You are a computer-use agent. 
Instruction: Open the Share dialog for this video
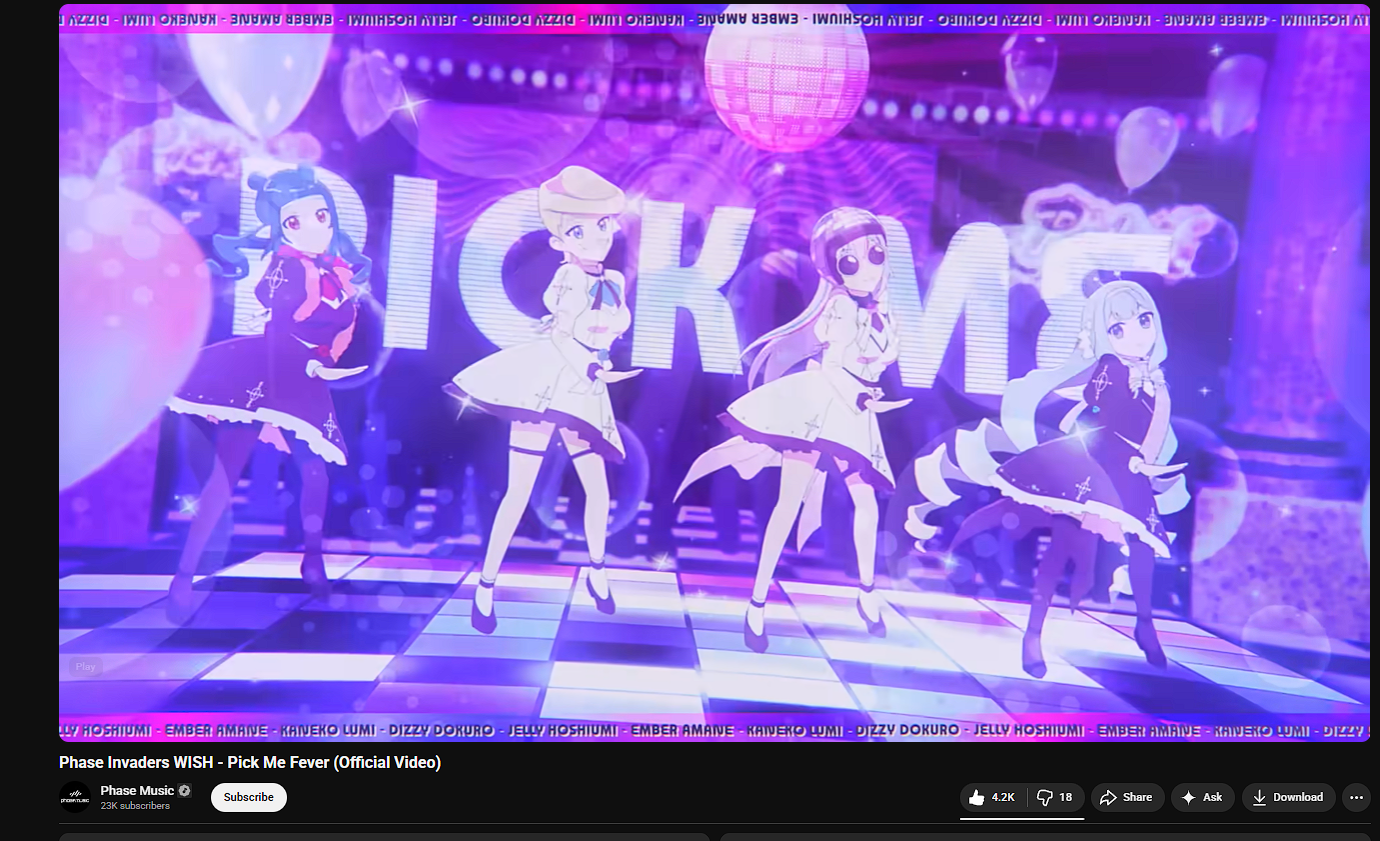(1127, 797)
